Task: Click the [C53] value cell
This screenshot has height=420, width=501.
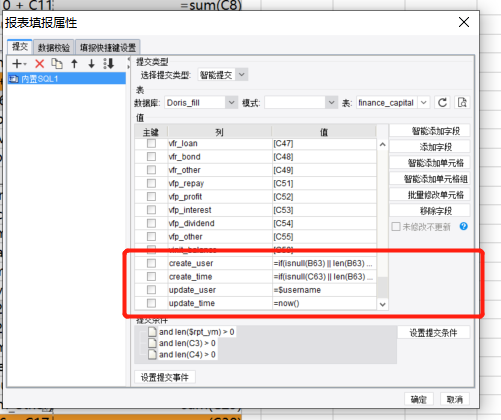Action: click(x=324, y=210)
